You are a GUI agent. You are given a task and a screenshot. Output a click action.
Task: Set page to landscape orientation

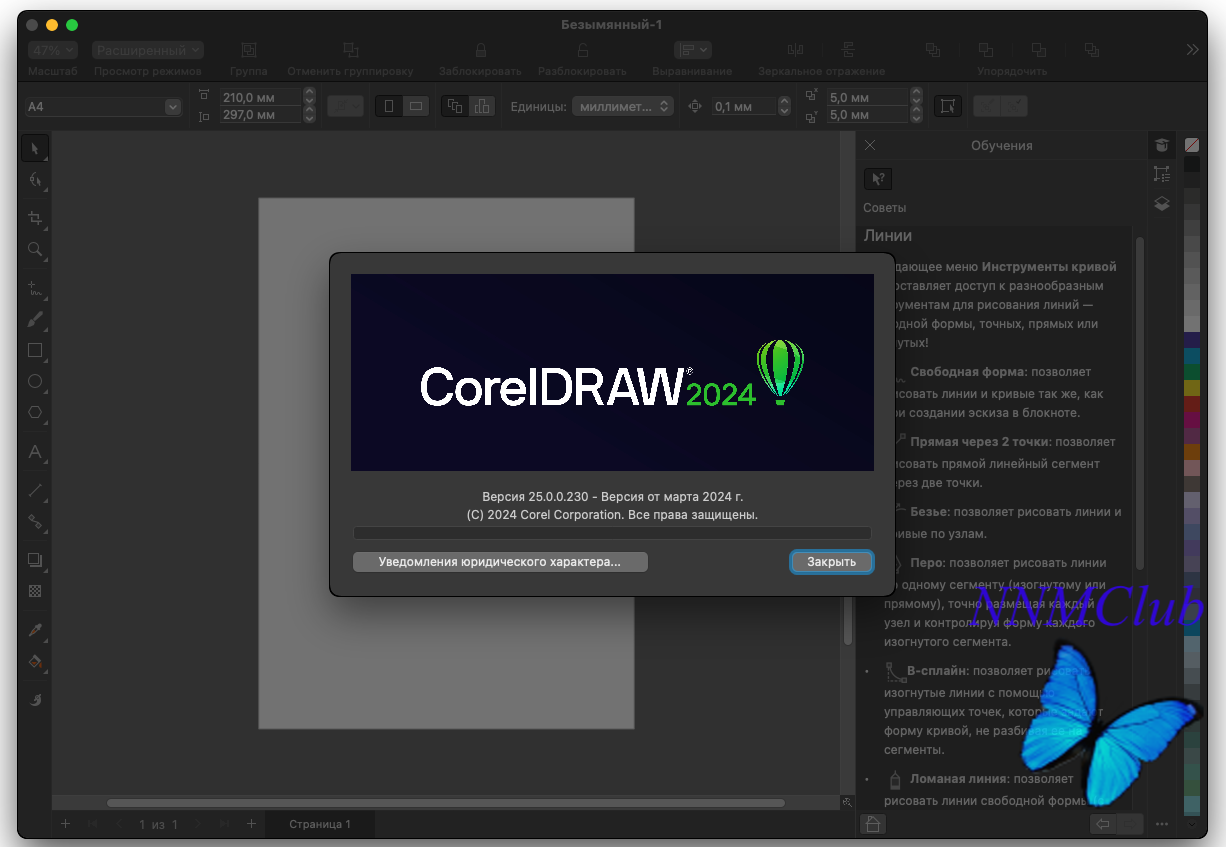tap(416, 106)
